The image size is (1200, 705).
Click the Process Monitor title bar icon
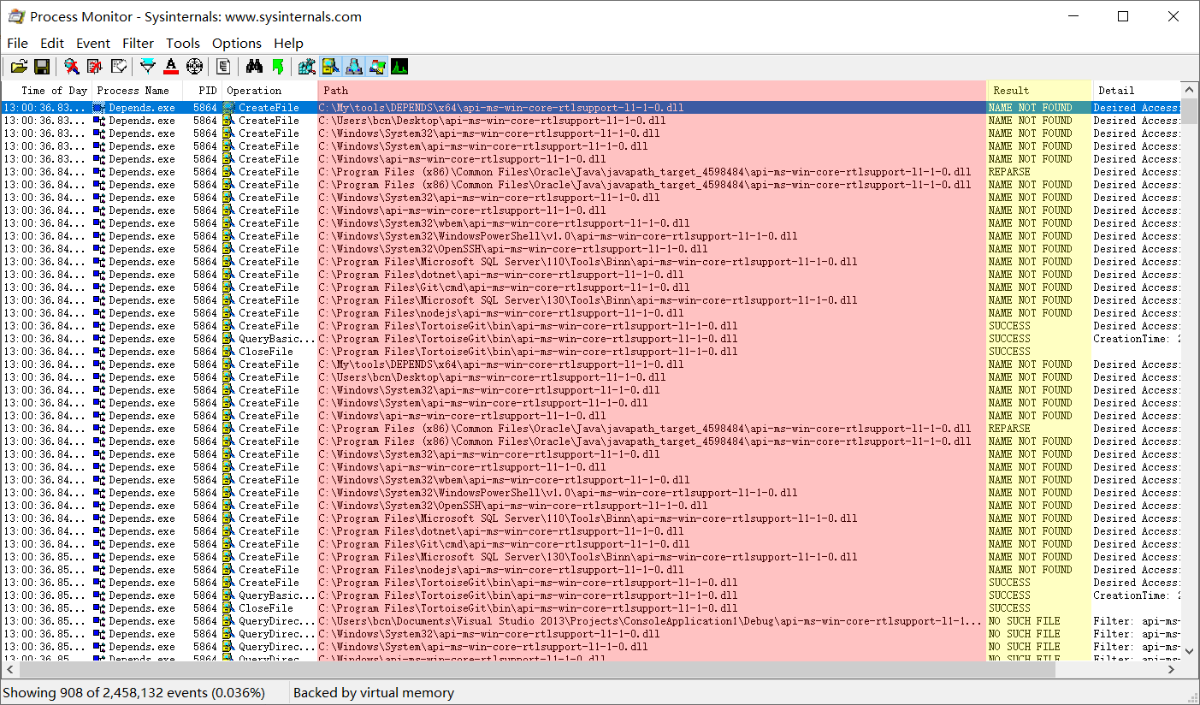tap(16, 16)
